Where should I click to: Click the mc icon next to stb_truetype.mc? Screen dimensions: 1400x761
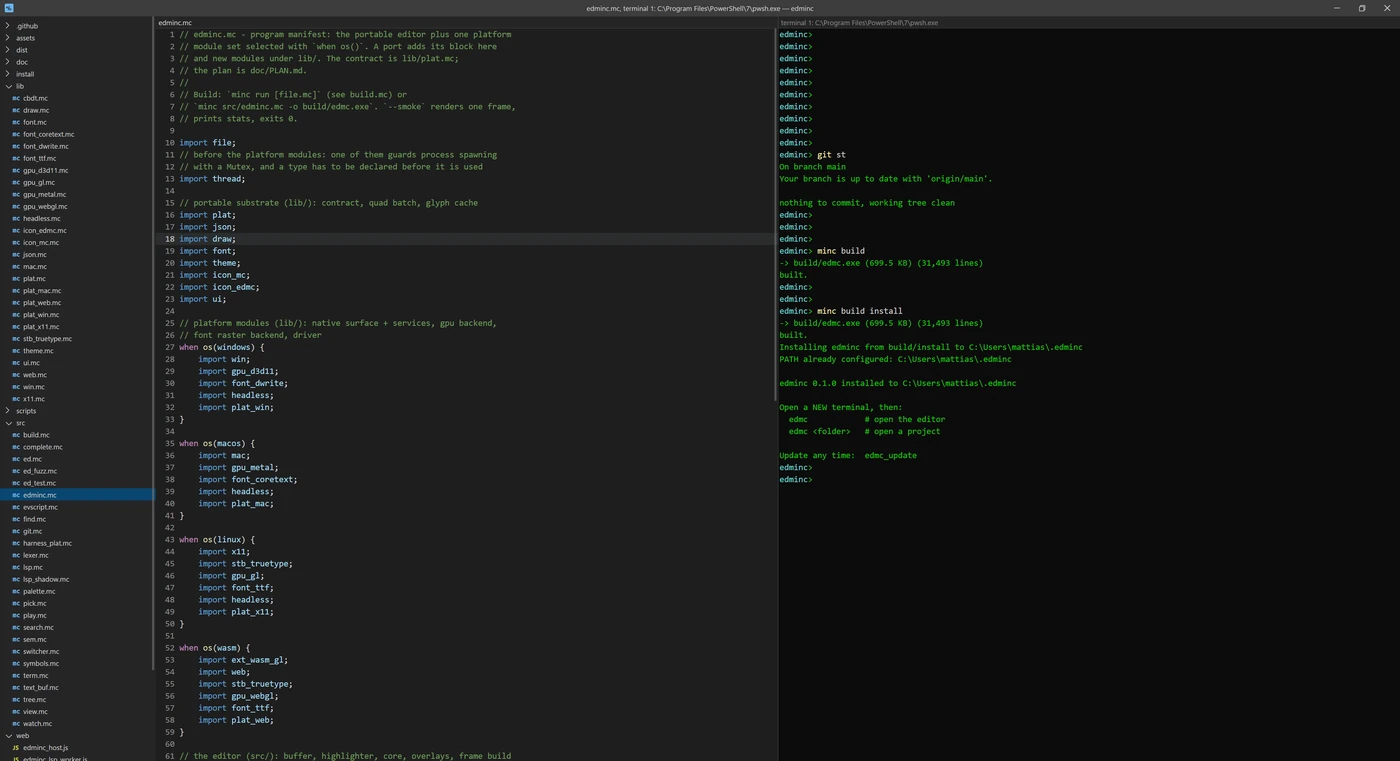point(16,339)
